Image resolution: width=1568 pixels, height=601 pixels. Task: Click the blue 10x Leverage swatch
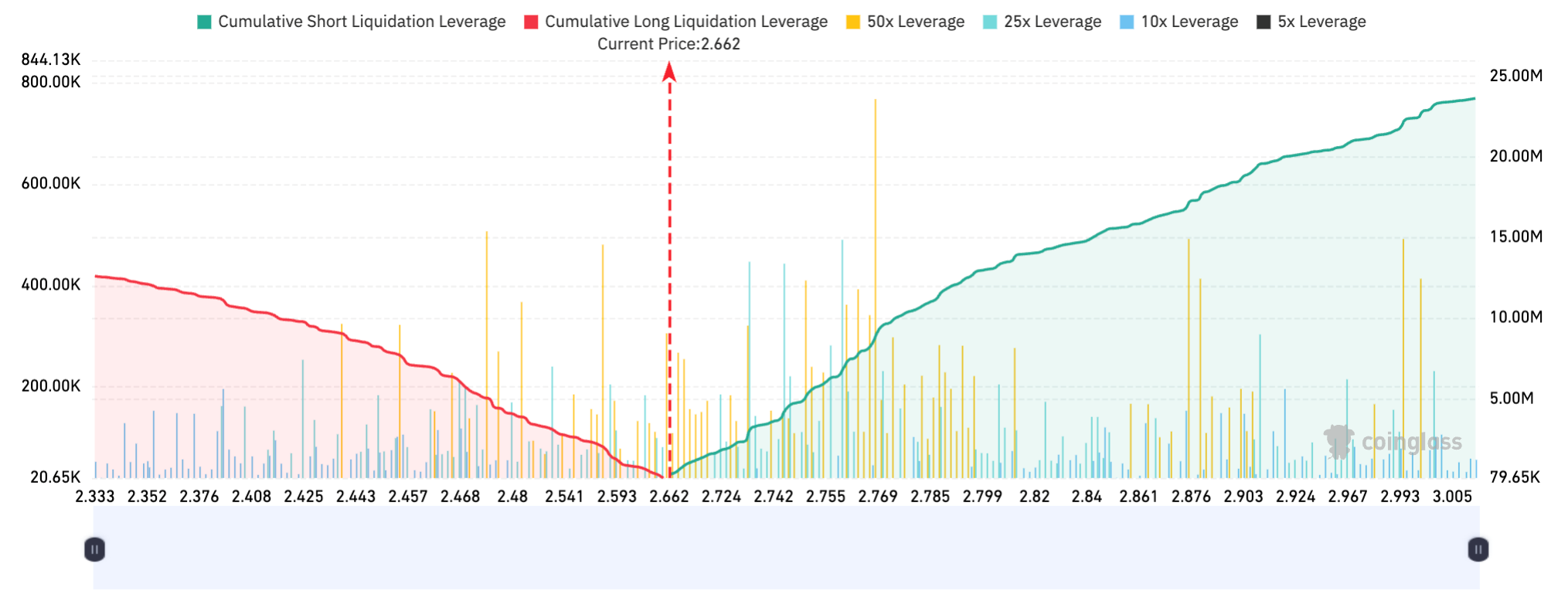[x=1127, y=22]
